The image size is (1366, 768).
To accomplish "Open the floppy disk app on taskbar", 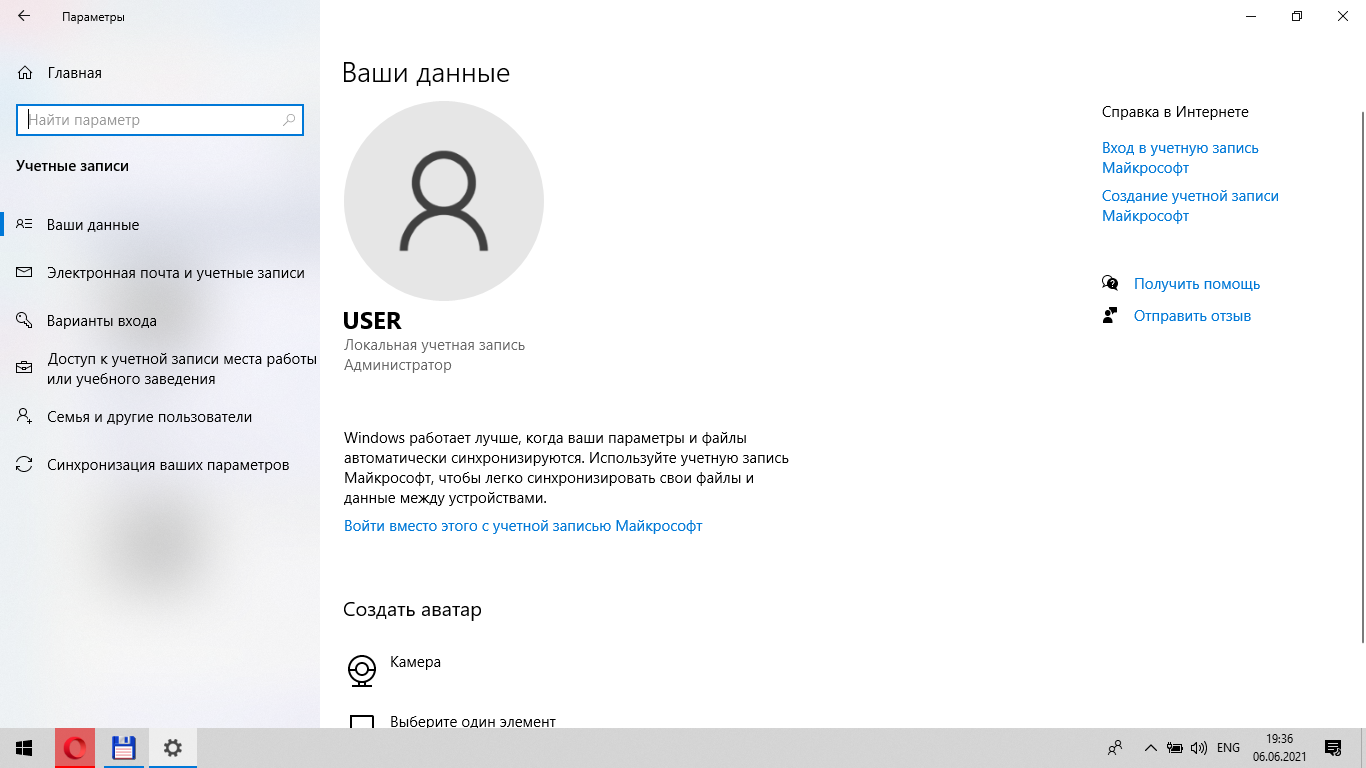I will [123, 748].
